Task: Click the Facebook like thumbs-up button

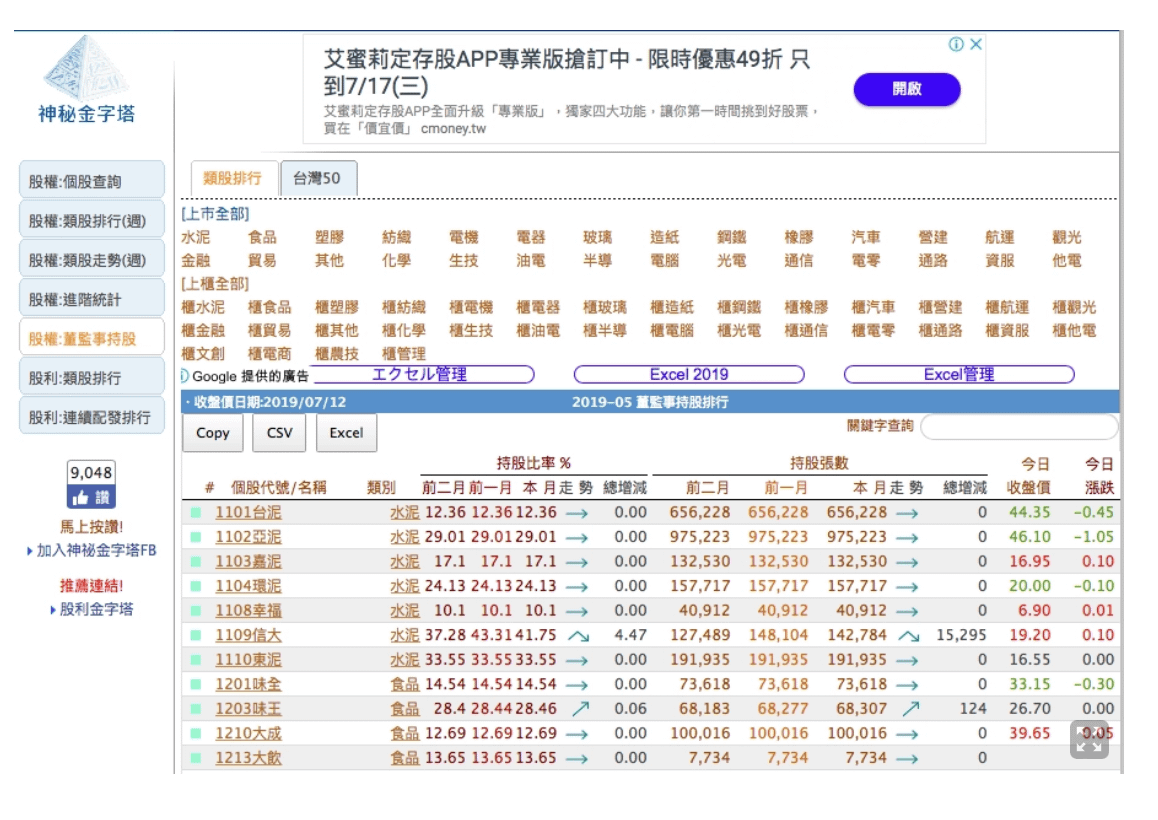Action: (90, 497)
